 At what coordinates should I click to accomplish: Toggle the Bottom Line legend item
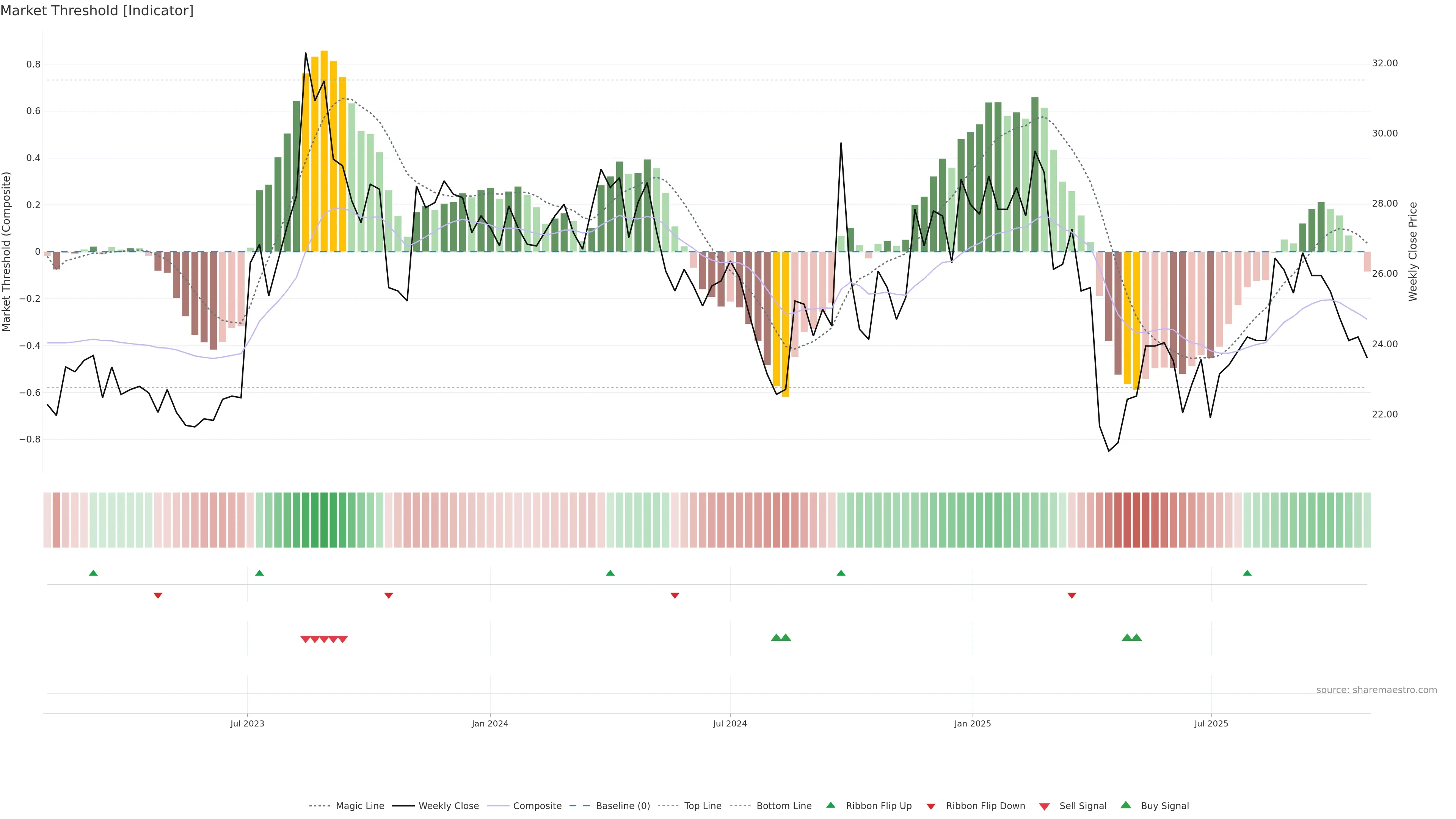[783, 806]
